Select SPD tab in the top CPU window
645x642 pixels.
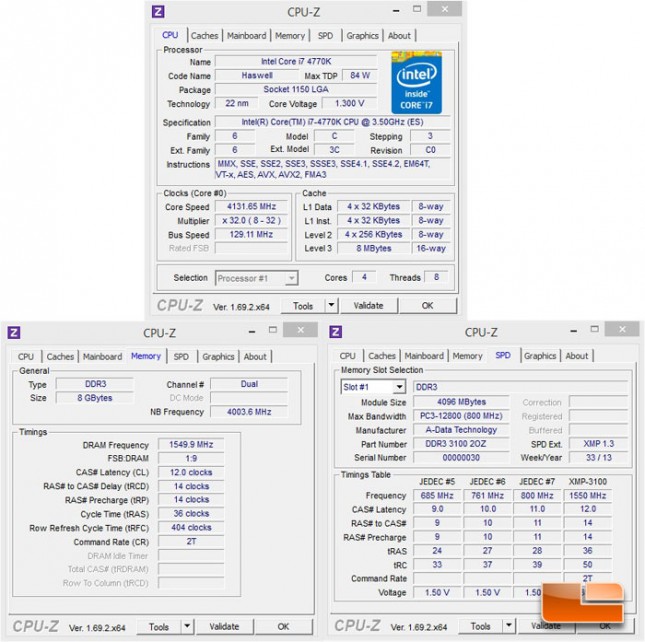pyautogui.click(x=325, y=36)
